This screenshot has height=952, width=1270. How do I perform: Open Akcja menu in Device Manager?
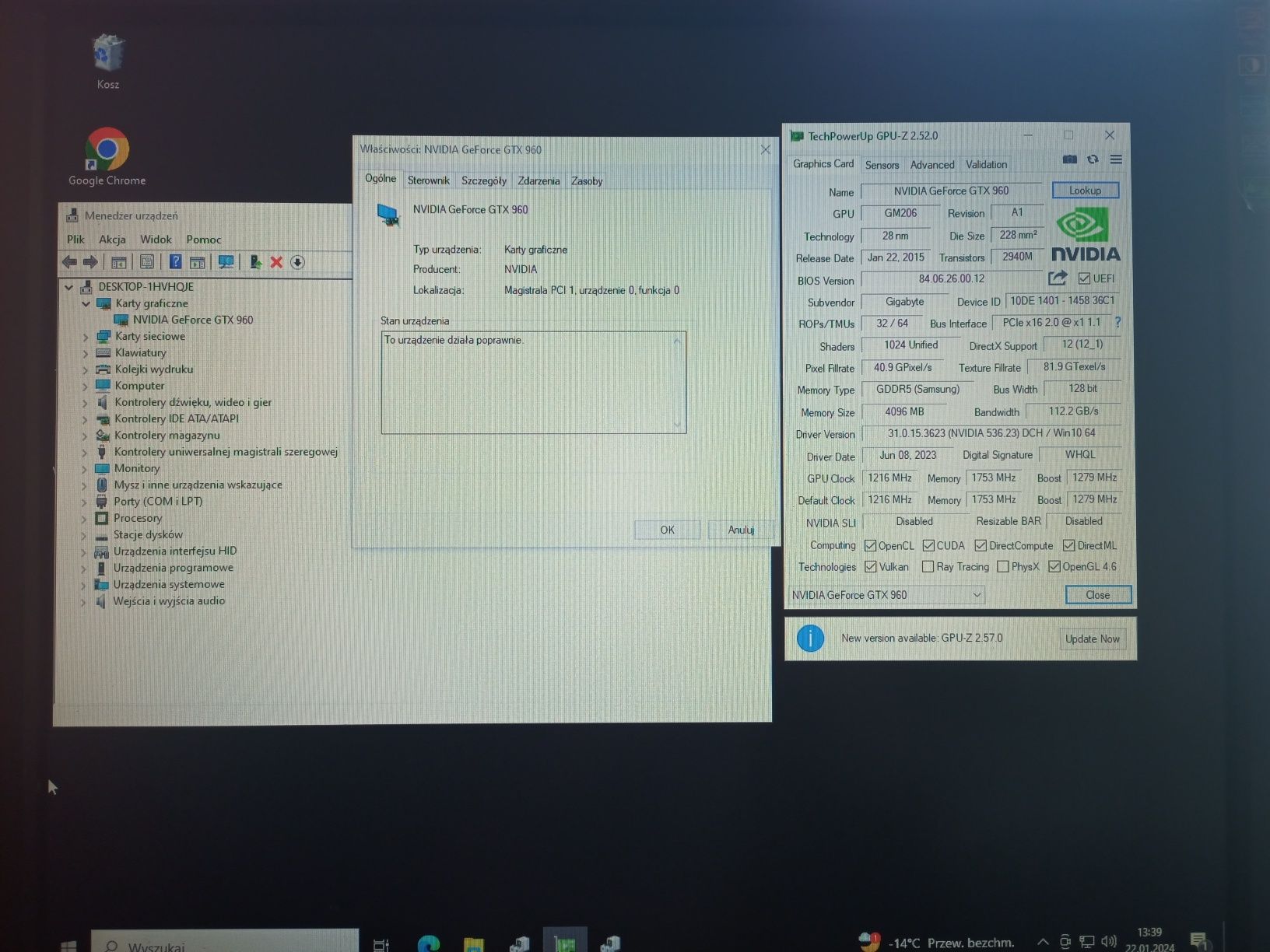(112, 240)
